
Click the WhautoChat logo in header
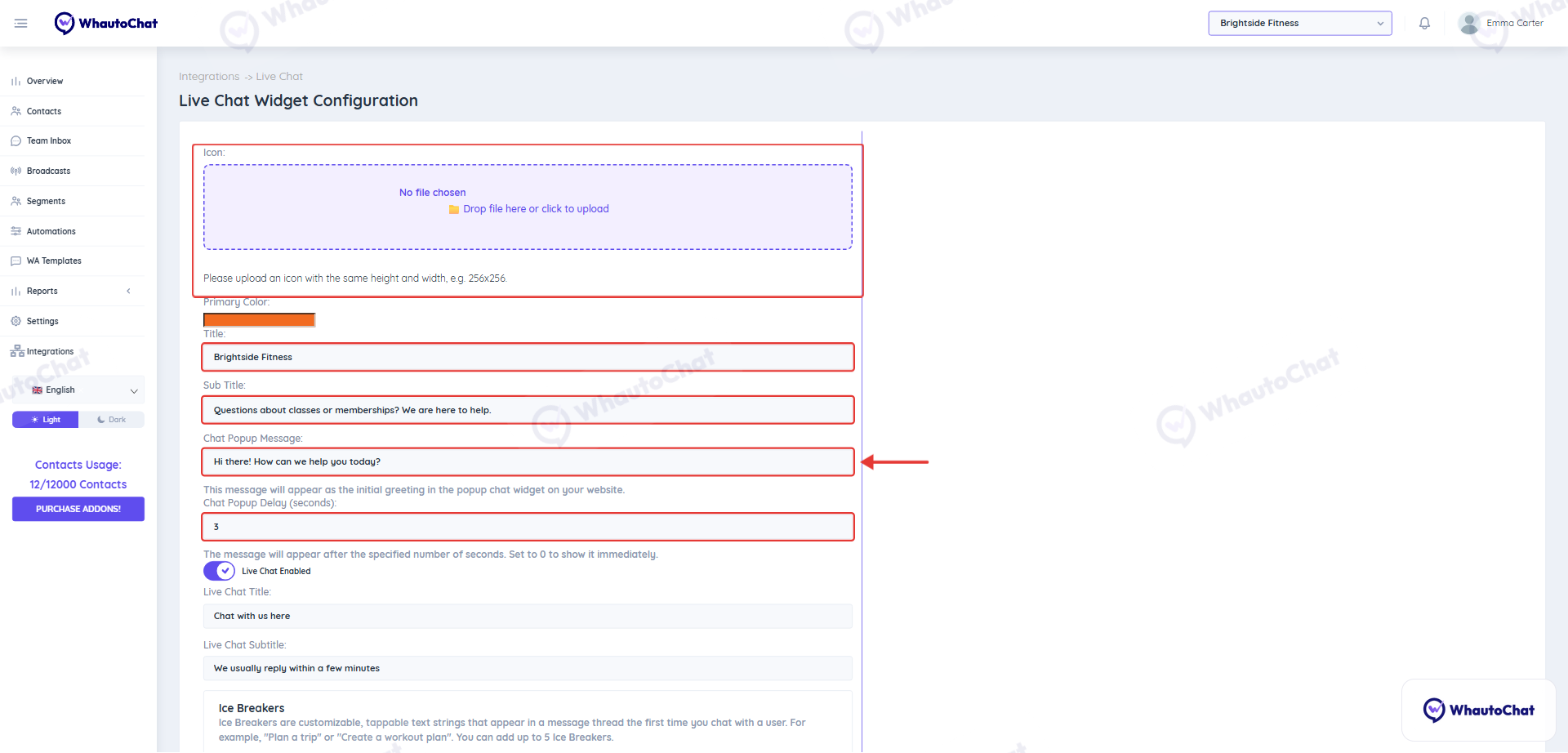(106, 23)
